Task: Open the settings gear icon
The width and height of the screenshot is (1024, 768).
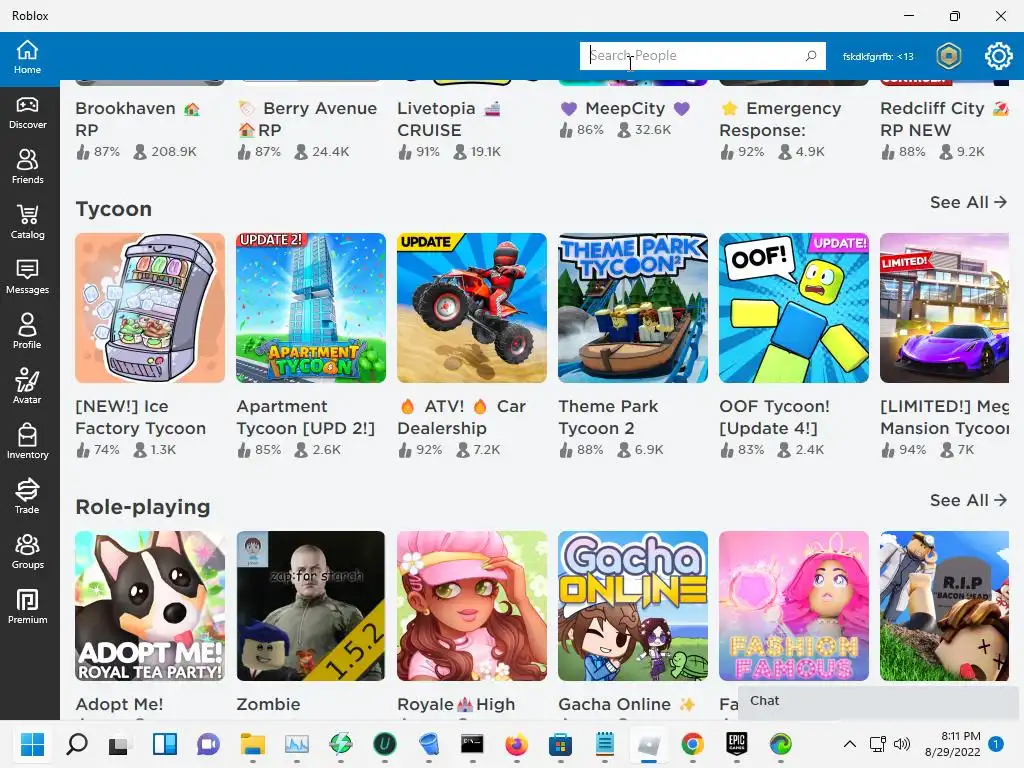Action: [998, 56]
